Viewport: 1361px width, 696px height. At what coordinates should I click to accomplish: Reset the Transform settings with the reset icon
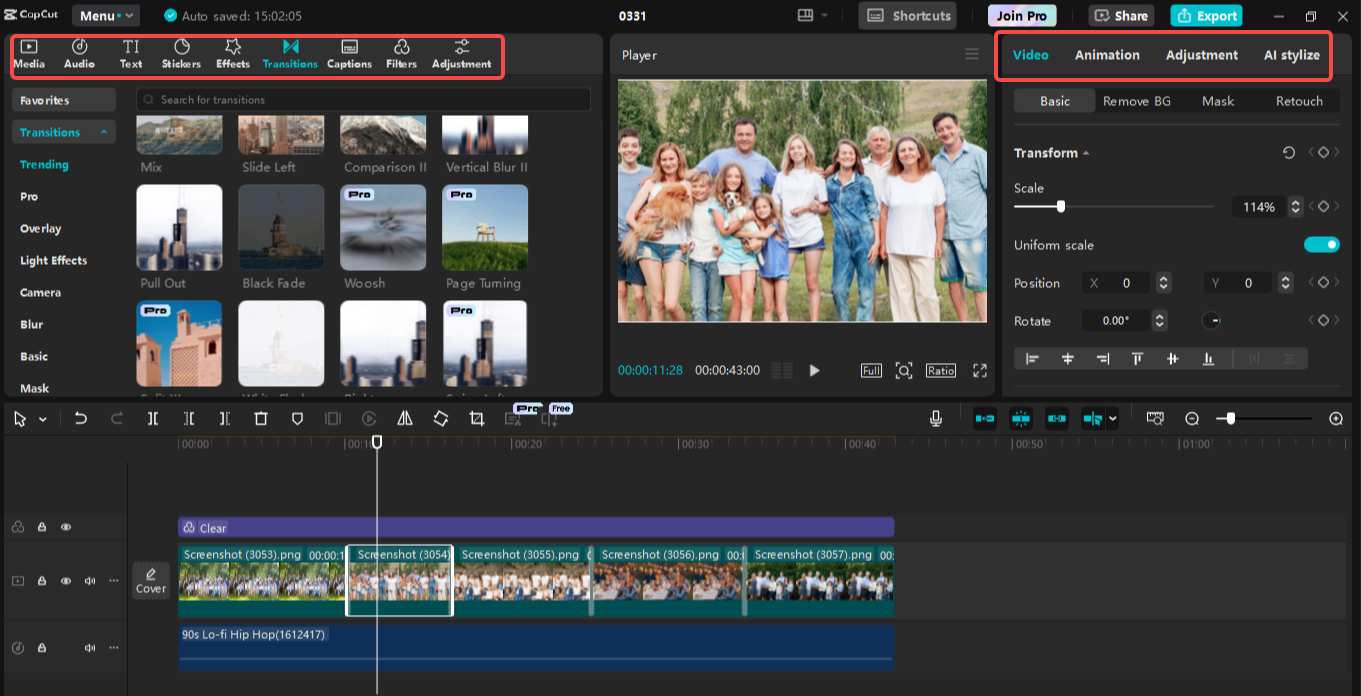(1289, 153)
